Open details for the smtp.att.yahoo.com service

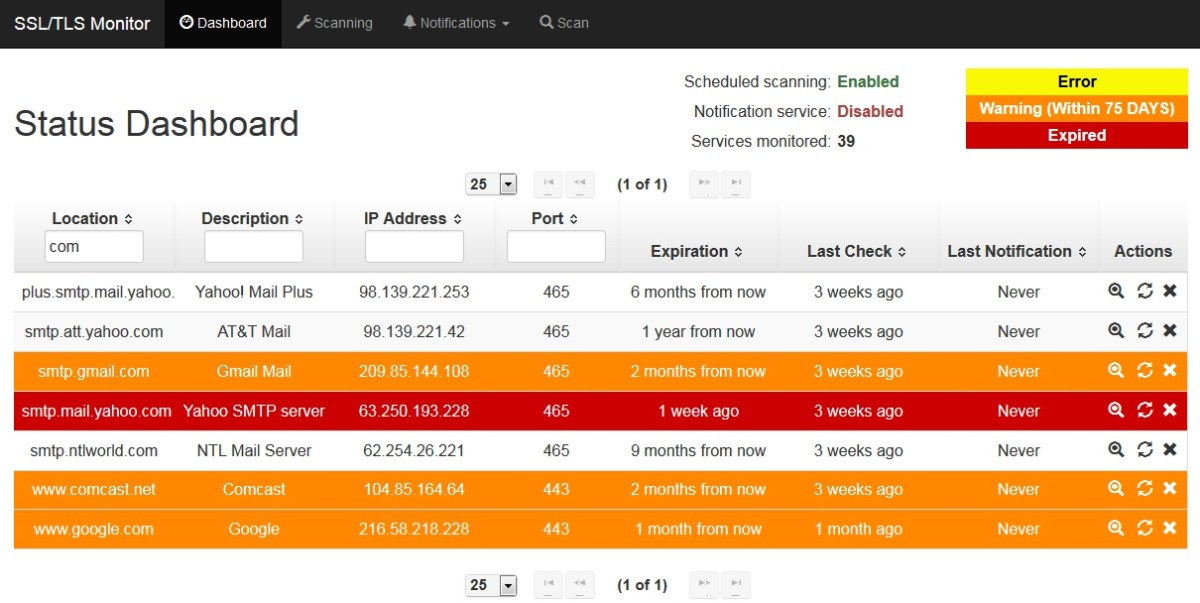coord(1115,330)
